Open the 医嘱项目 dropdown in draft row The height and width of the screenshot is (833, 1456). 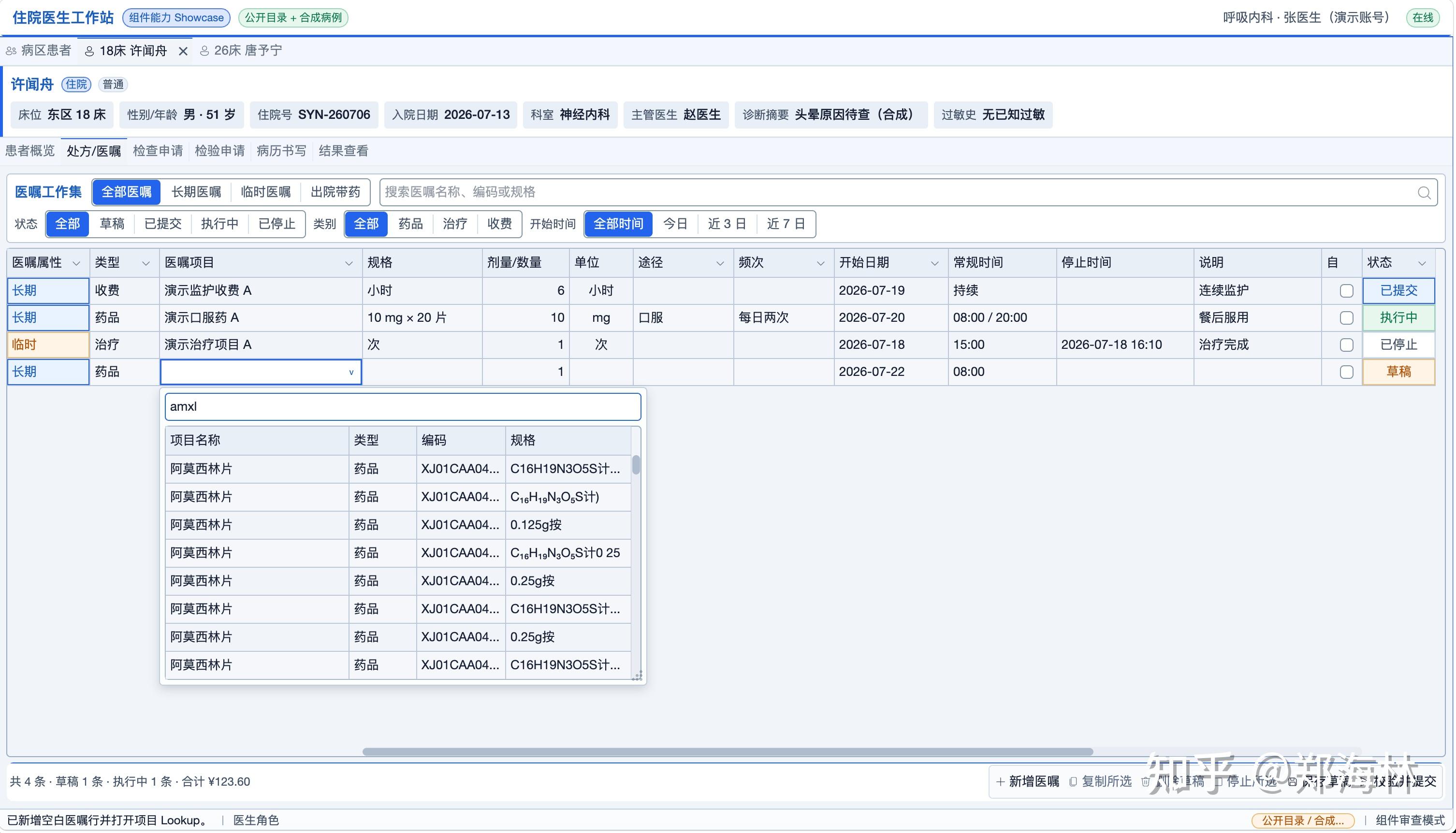(x=351, y=373)
